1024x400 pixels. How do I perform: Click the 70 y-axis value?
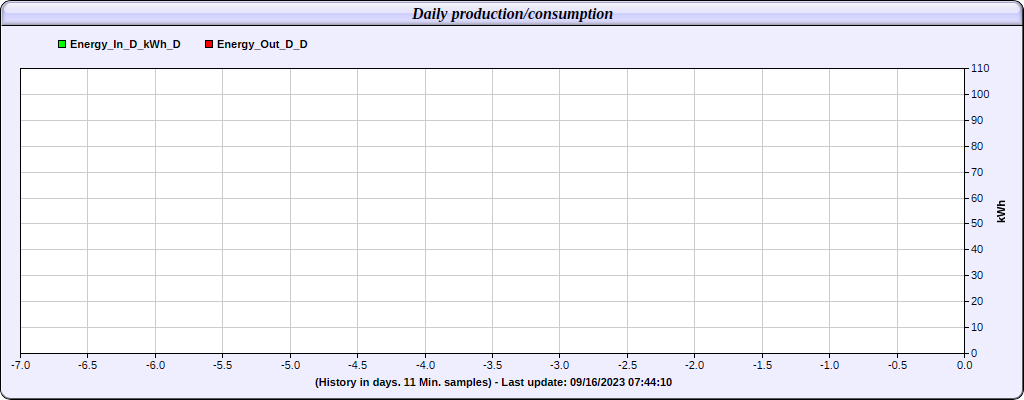click(978, 173)
